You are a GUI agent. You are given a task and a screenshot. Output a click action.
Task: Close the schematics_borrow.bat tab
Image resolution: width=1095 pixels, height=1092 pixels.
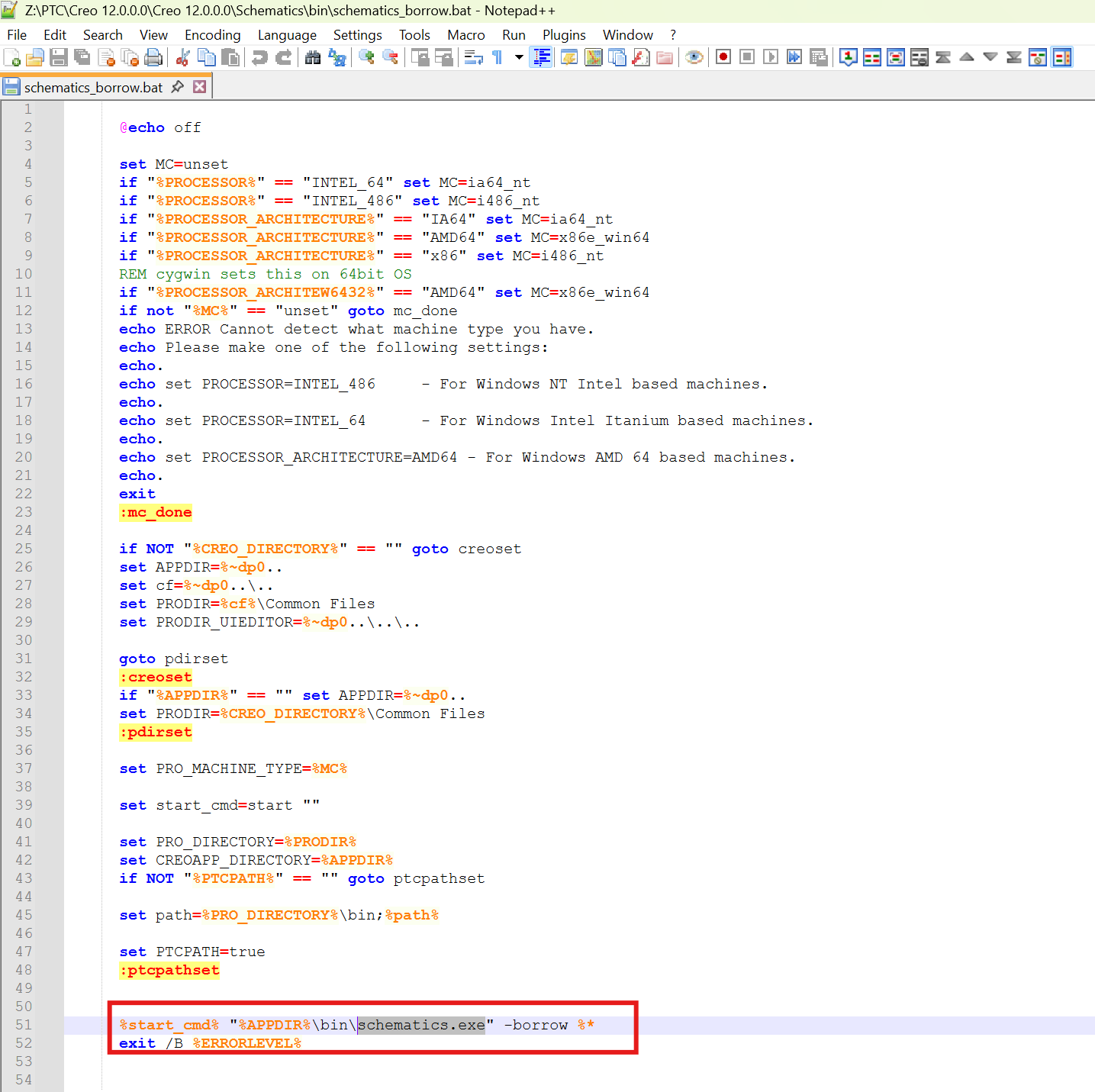(199, 87)
